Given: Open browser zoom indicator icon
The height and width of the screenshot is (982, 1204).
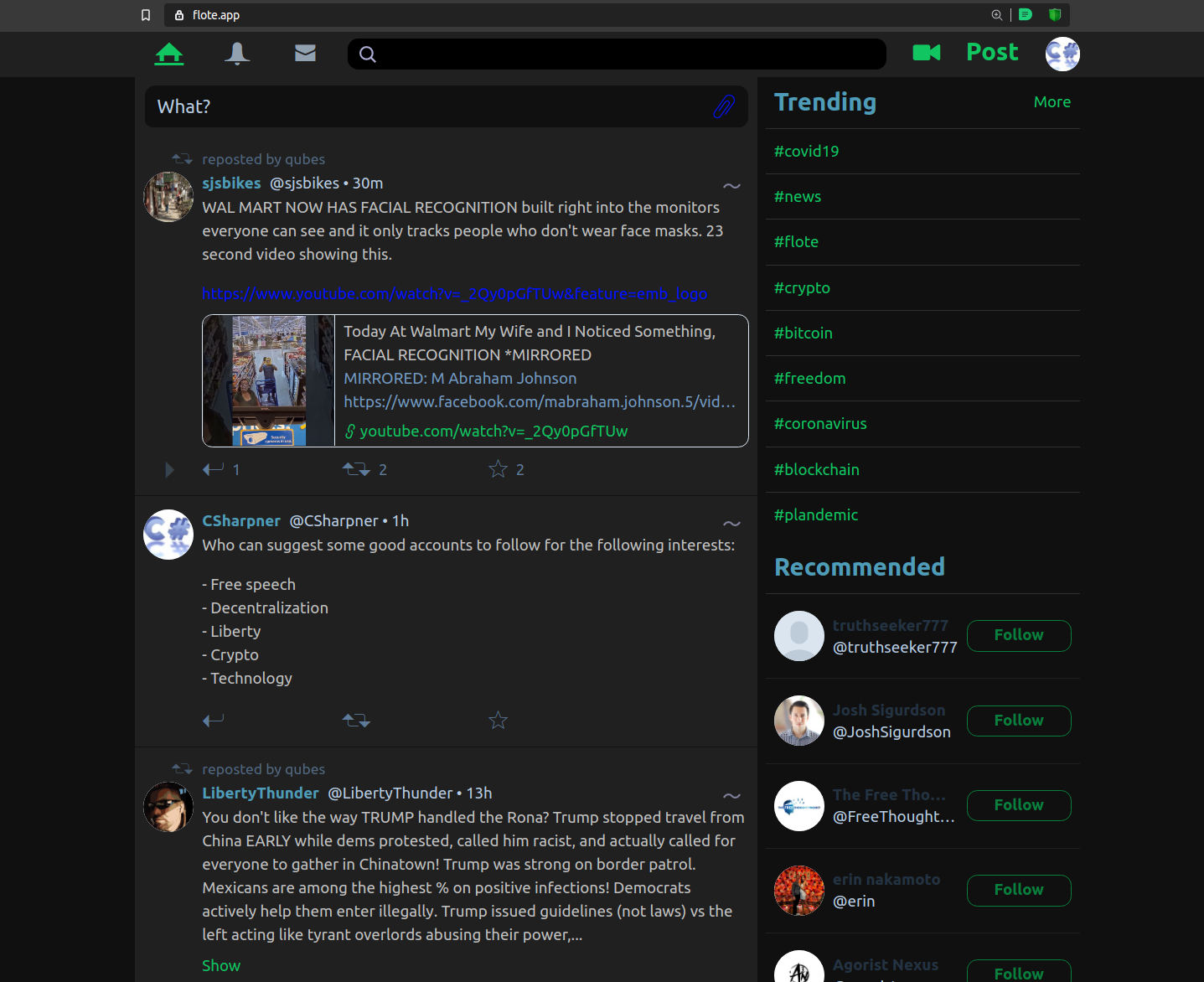Looking at the screenshot, I should (x=996, y=15).
